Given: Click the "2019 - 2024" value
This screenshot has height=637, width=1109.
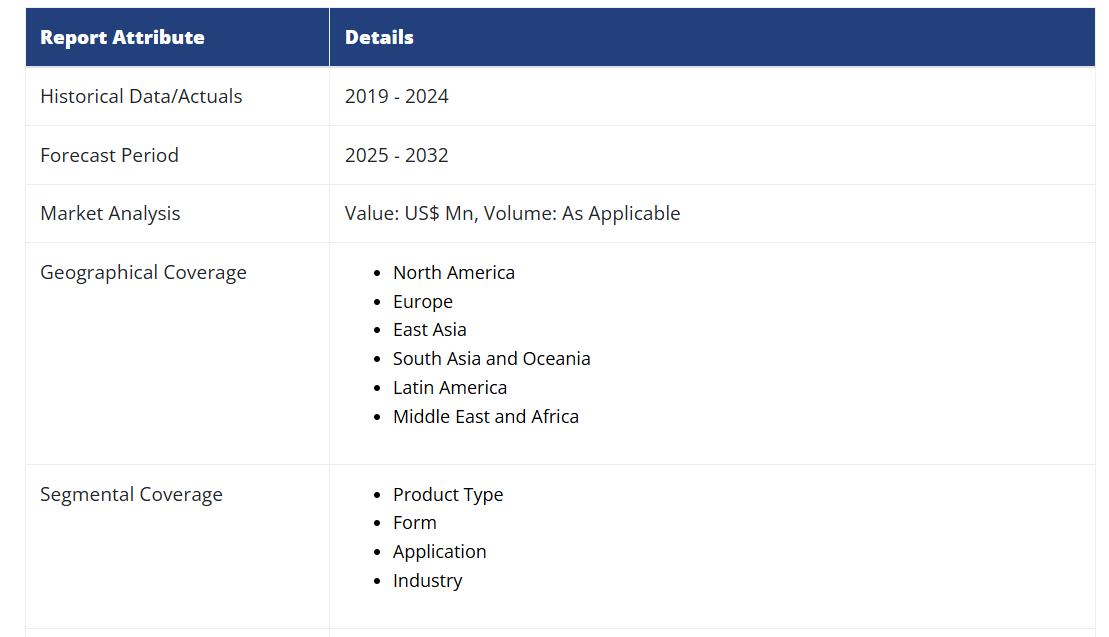Looking at the screenshot, I should click(397, 97).
